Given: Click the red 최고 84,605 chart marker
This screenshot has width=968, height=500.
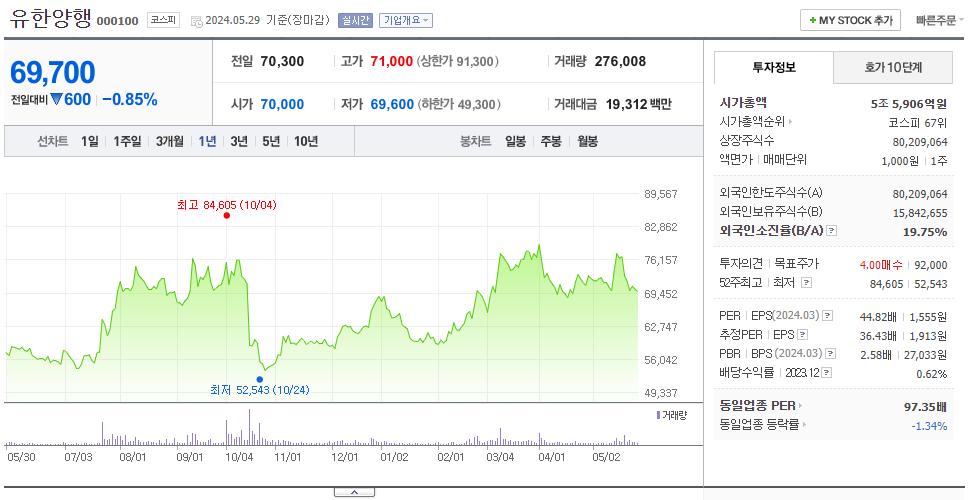Looking at the screenshot, I should 227,215.
